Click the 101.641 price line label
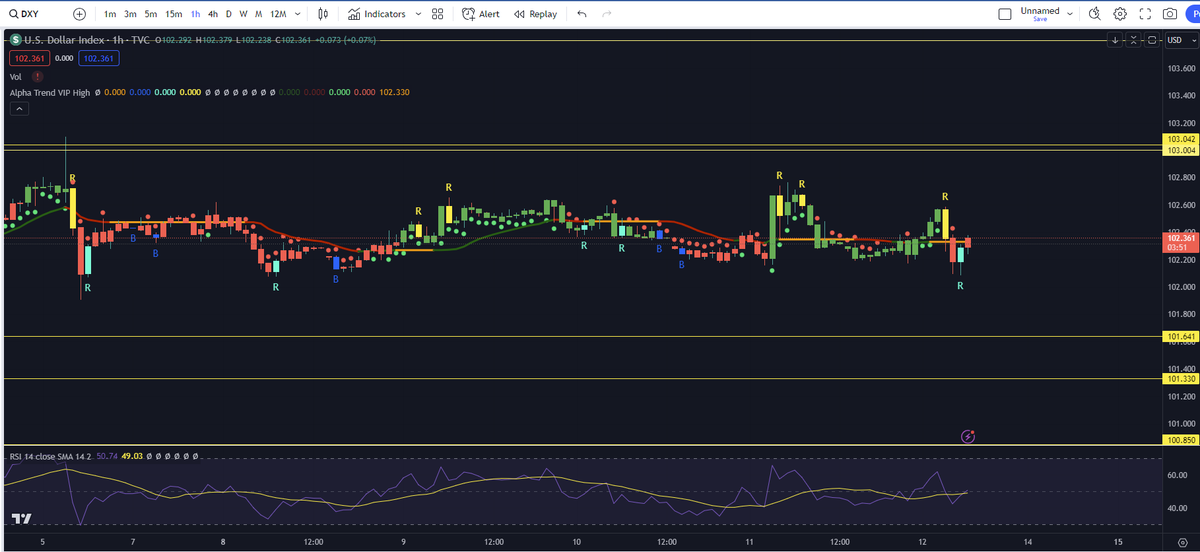 [1181, 337]
